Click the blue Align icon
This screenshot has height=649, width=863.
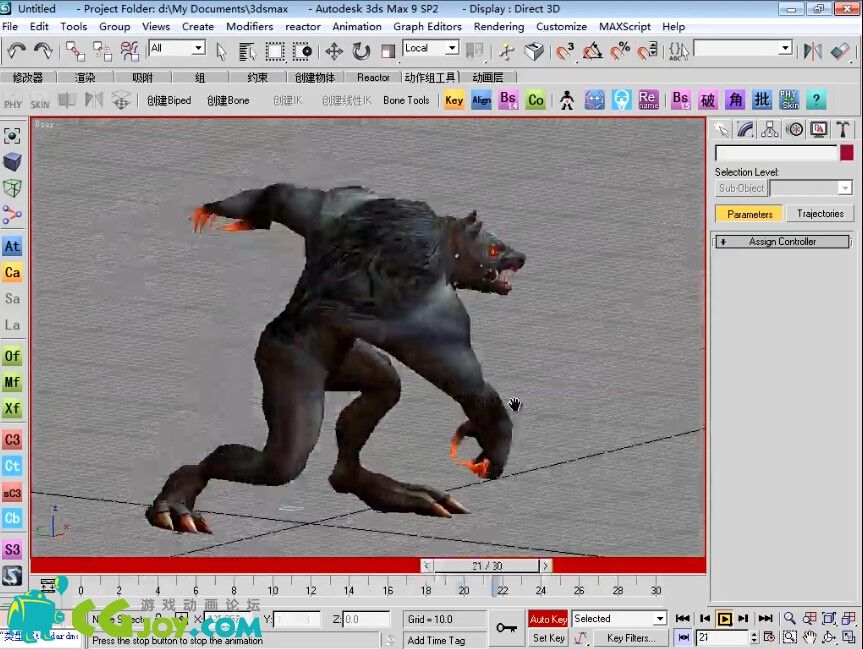(x=481, y=100)
